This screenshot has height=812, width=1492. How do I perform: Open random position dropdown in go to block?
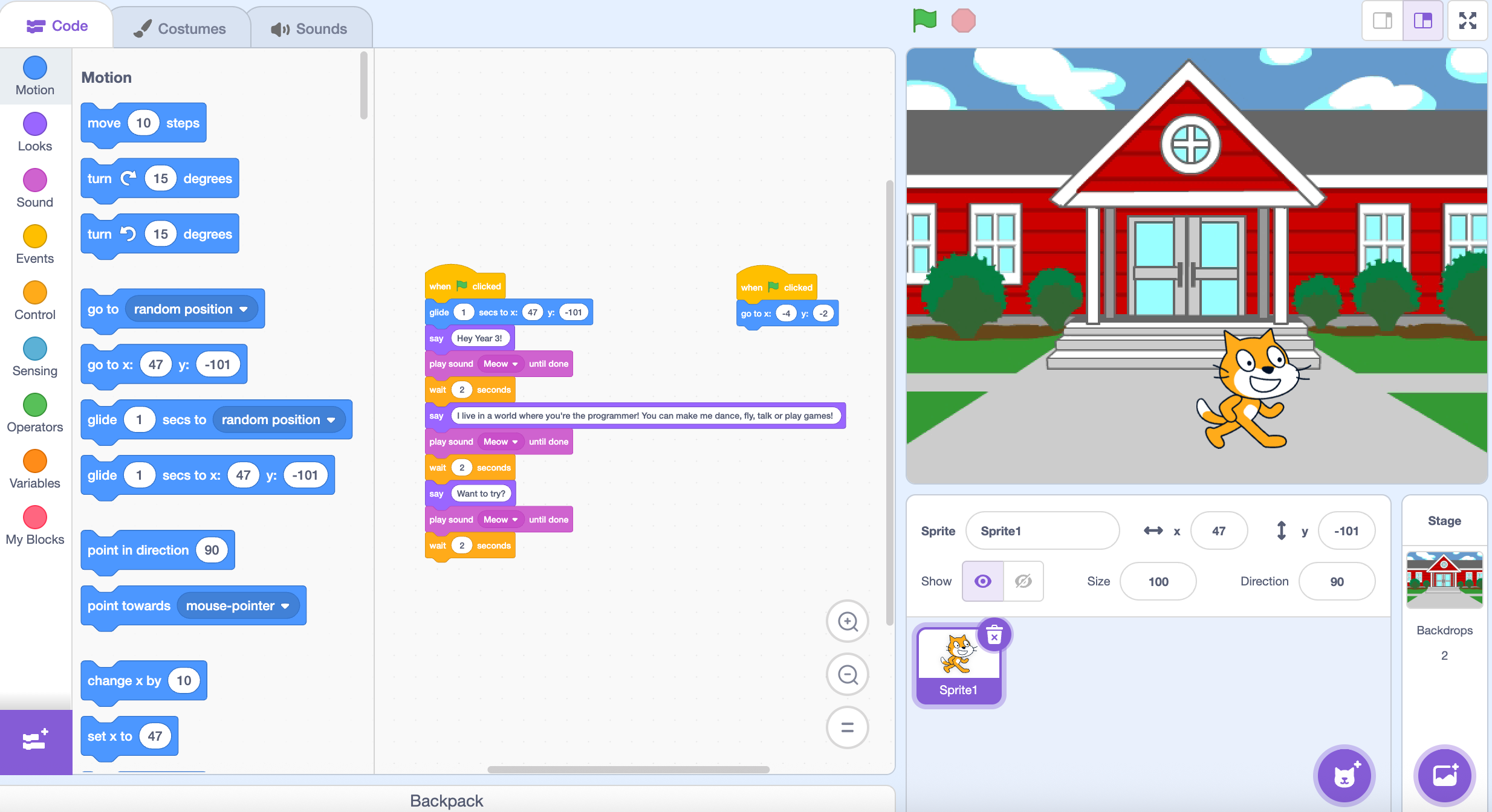[191, 309]
